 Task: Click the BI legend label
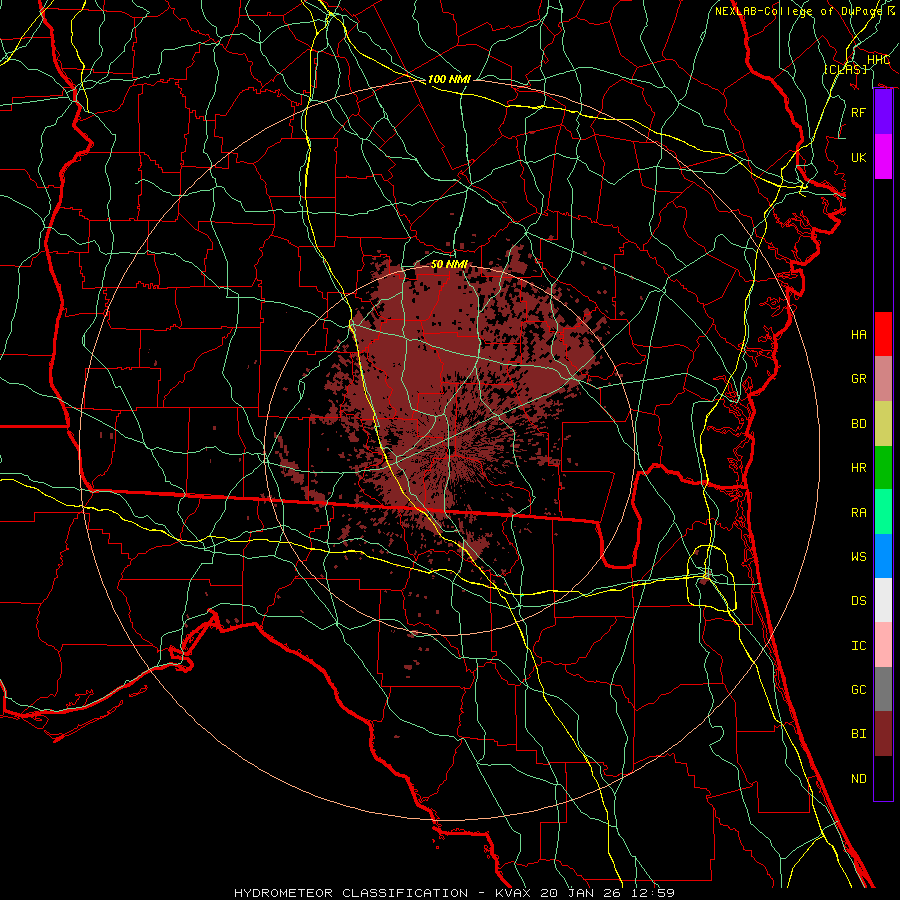click(859, 734)
